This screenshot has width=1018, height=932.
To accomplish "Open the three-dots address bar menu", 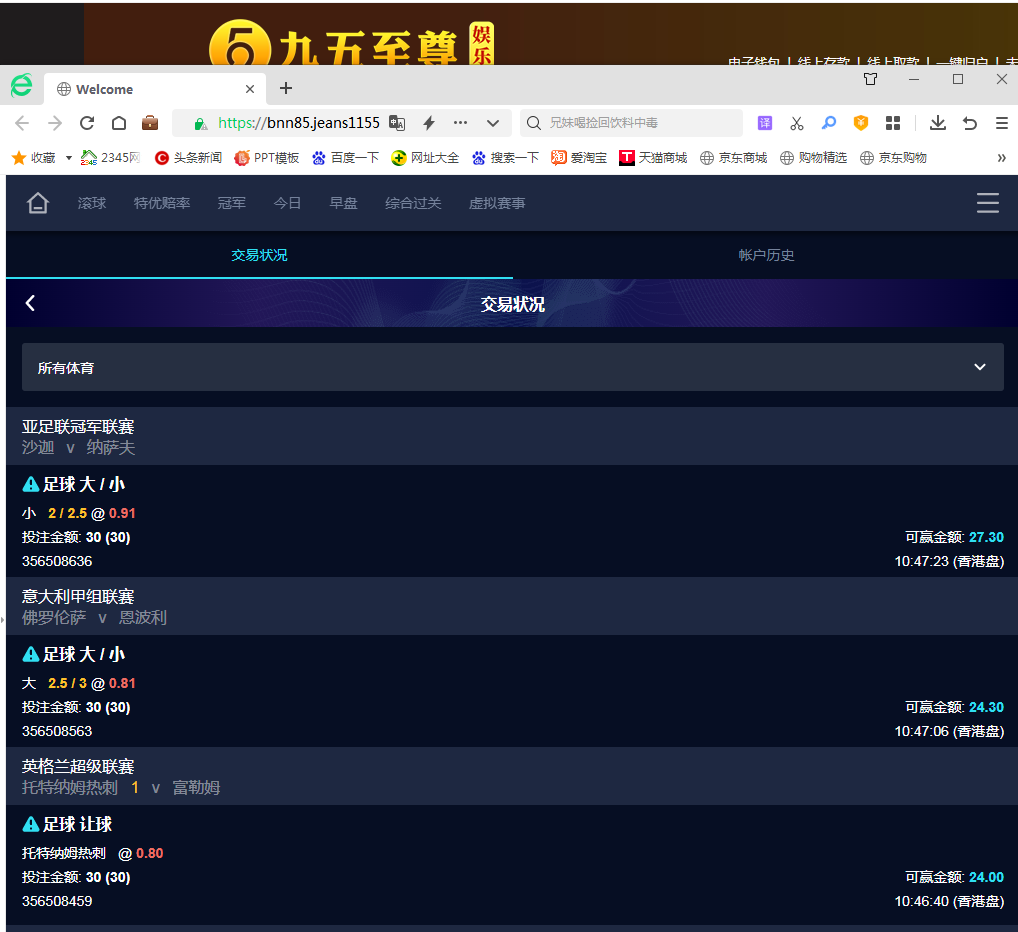I will click(x=460, y=123).
